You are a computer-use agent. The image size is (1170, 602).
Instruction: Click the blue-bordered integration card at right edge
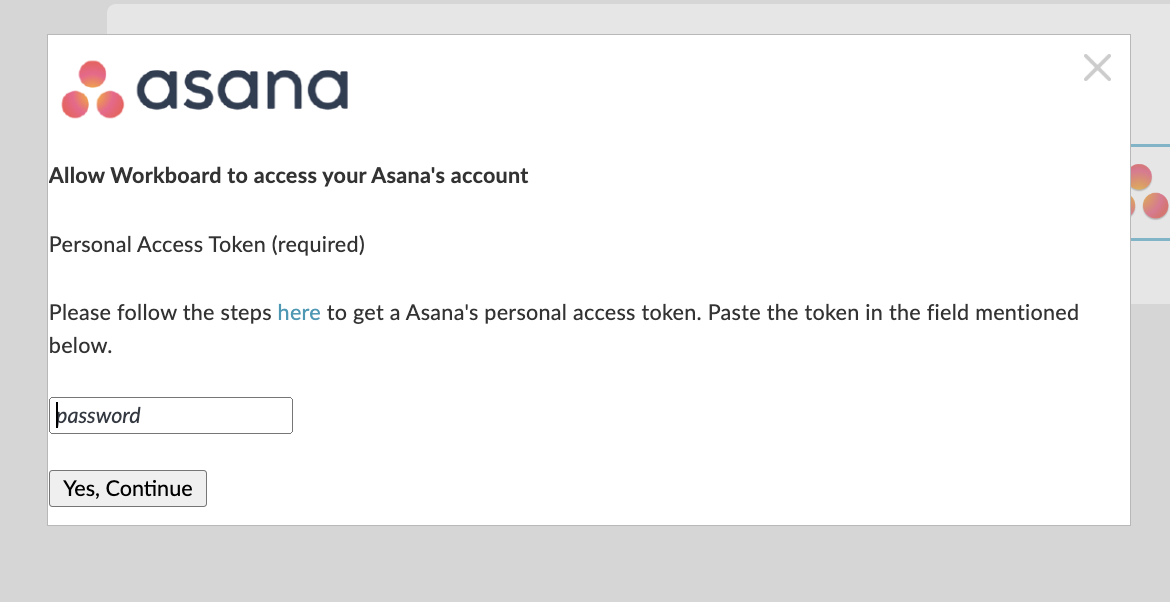(1150, 192)
